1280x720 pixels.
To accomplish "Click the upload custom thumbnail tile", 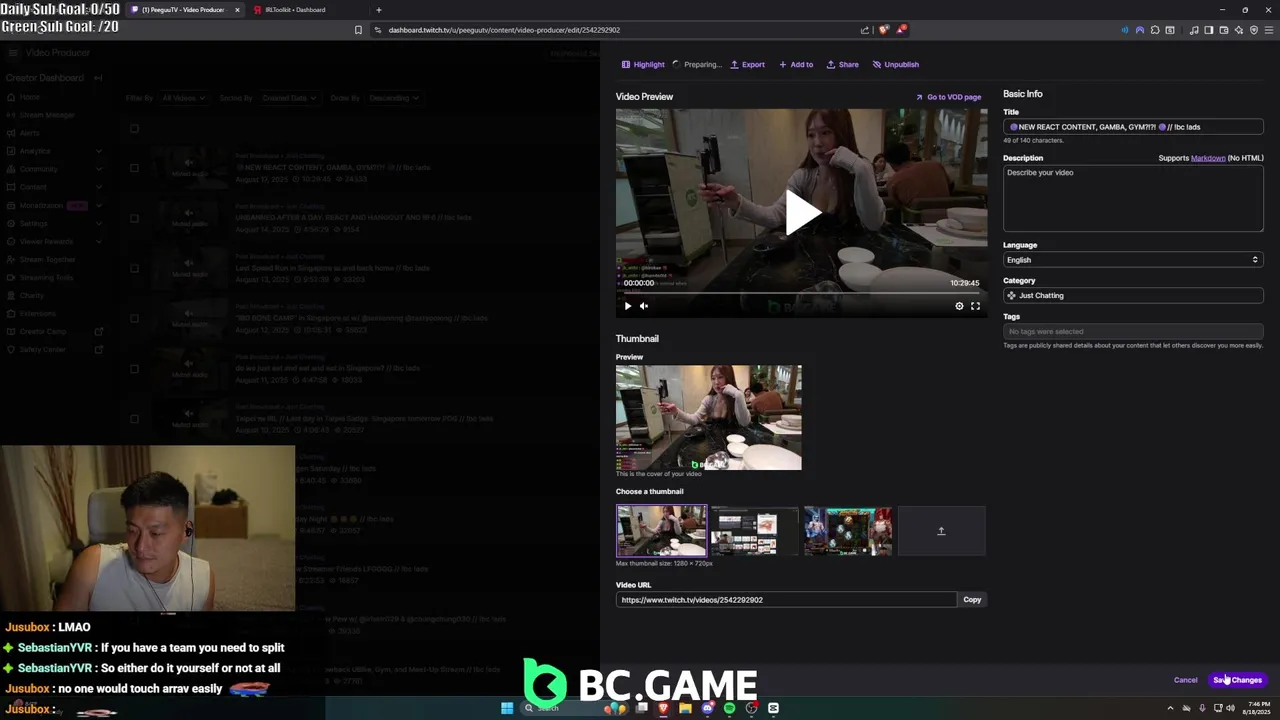I will [x=941, y=531].
